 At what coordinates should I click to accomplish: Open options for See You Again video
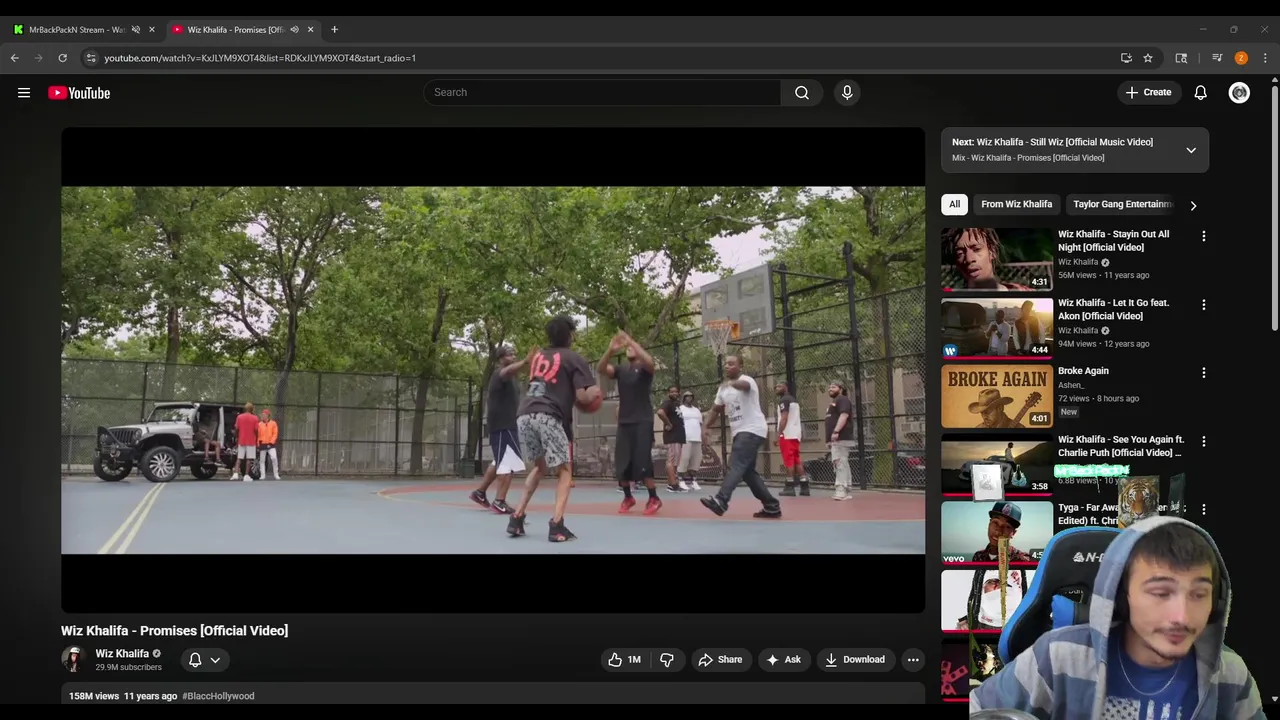1204,441
